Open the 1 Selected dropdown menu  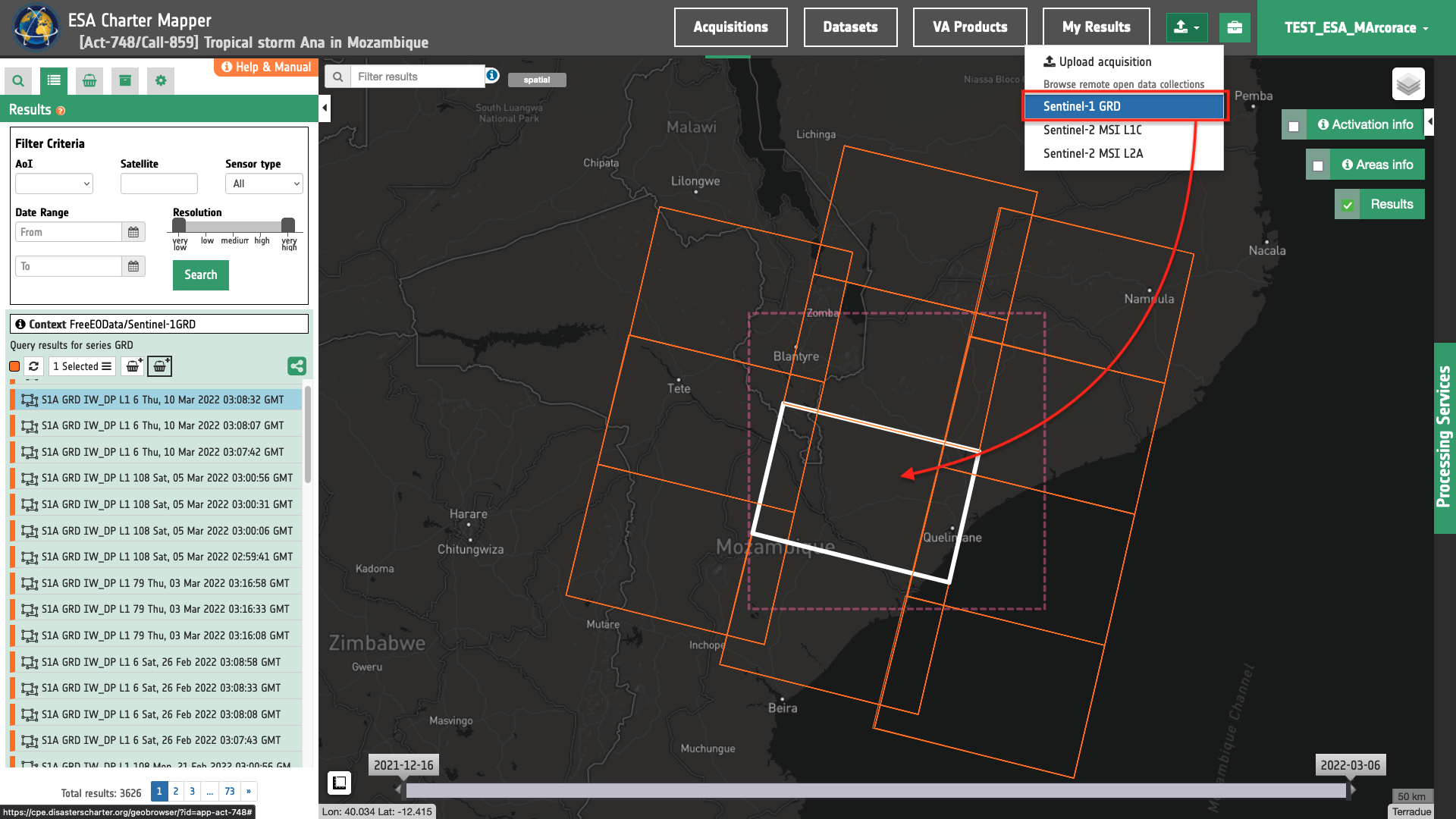tap(82, 366)
